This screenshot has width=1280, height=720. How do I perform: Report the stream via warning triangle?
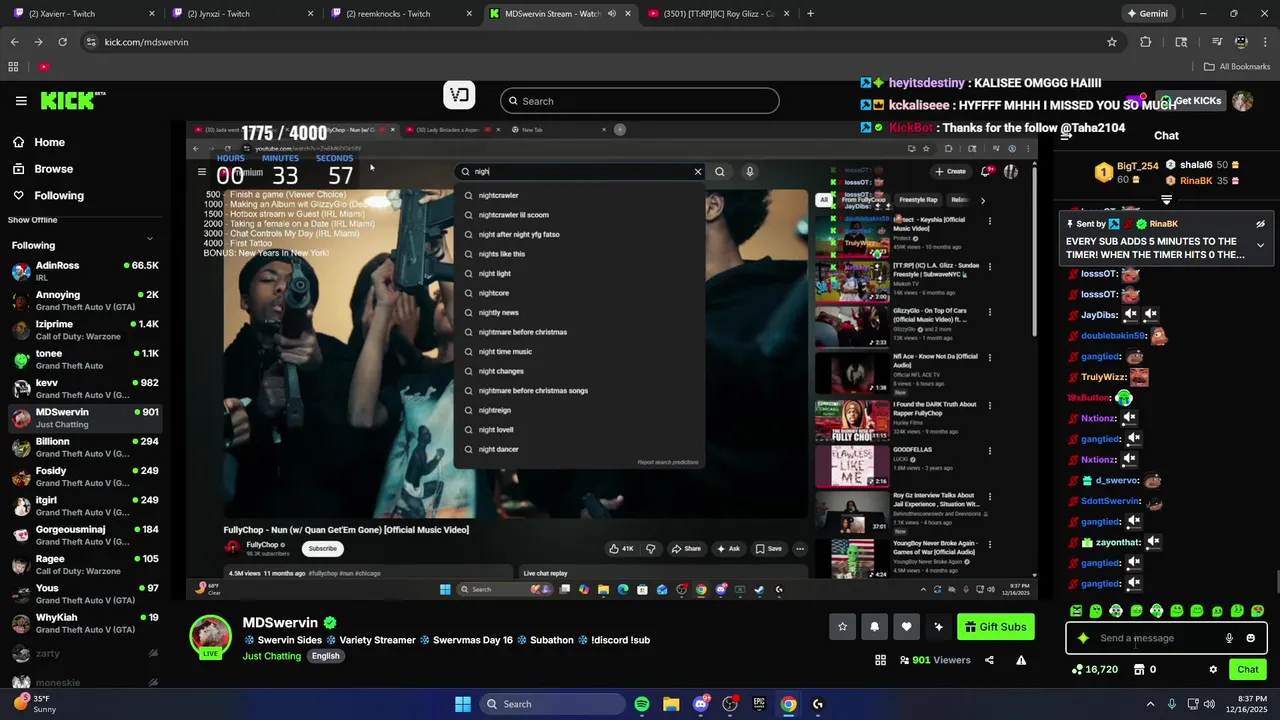pyautogui.click(x=1021, y=660)
